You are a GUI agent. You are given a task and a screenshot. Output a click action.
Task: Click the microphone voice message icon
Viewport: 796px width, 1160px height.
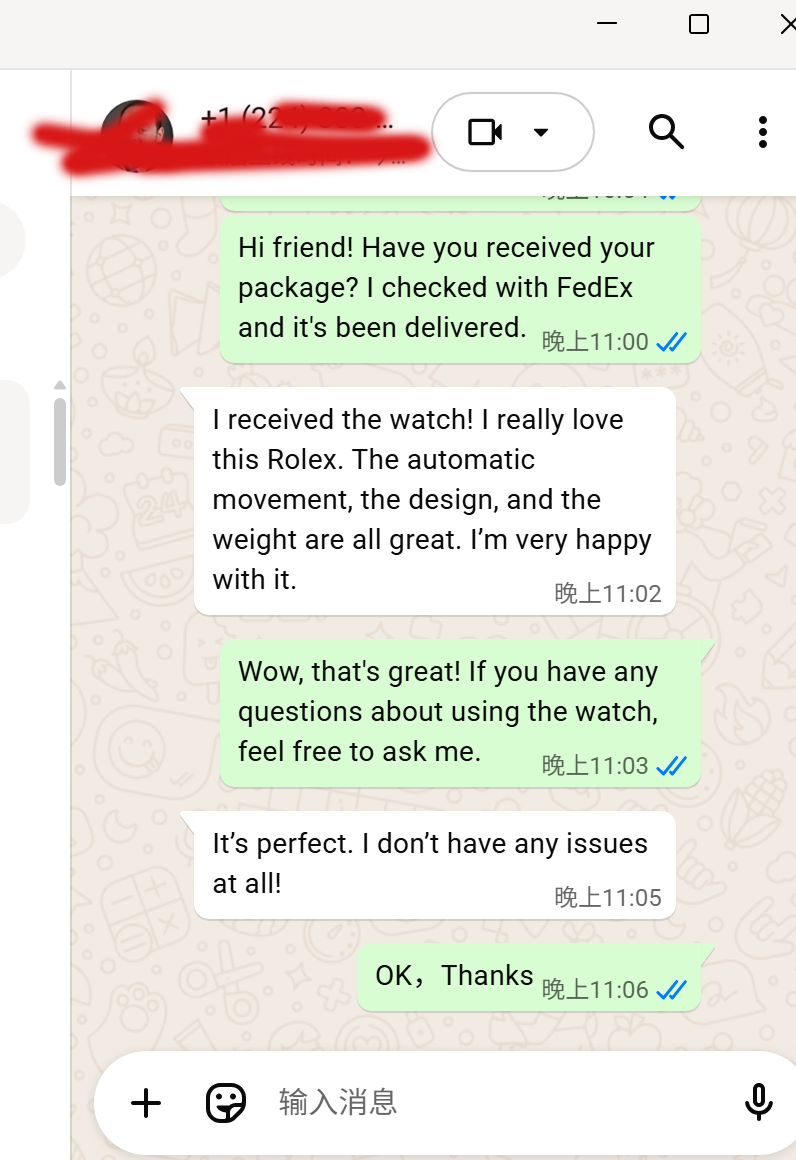click(758, 1102)
